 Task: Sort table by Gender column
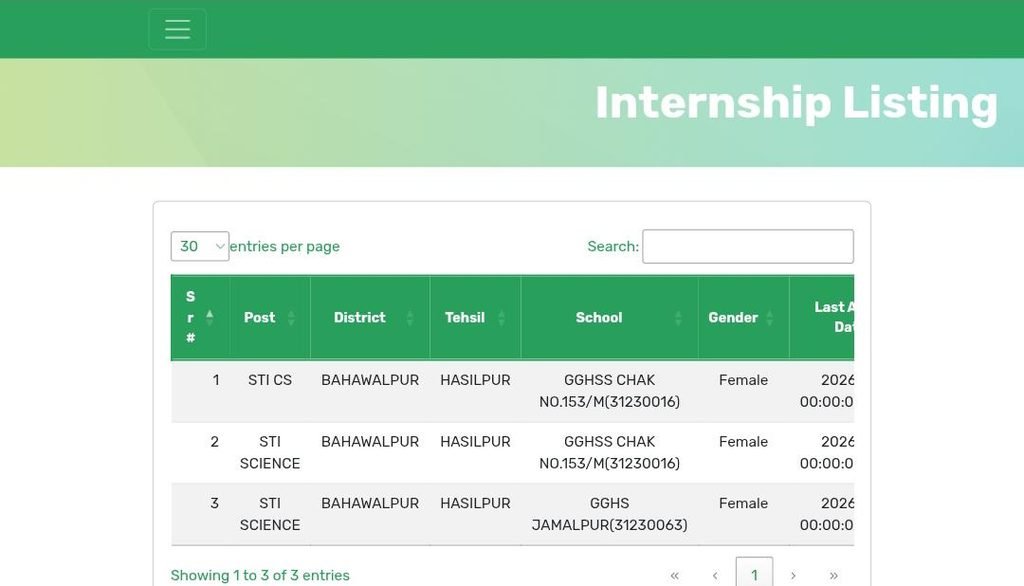[x=743, y=317]
